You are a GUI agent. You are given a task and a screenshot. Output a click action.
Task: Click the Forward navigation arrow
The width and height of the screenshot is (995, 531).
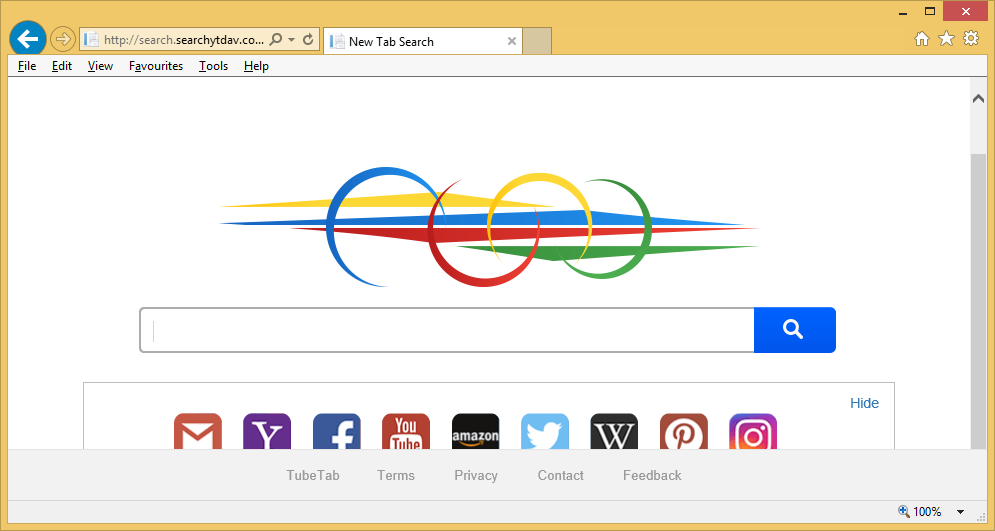point(62,39)
